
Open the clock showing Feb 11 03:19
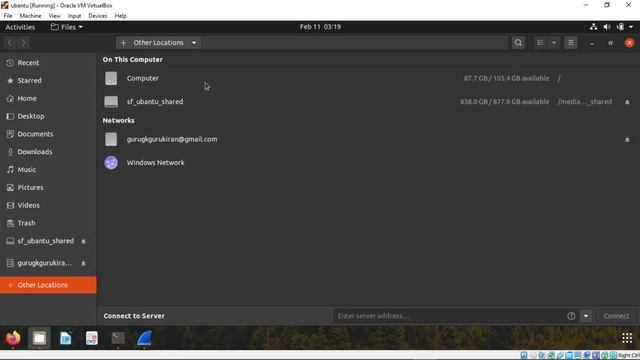(320, 27)
